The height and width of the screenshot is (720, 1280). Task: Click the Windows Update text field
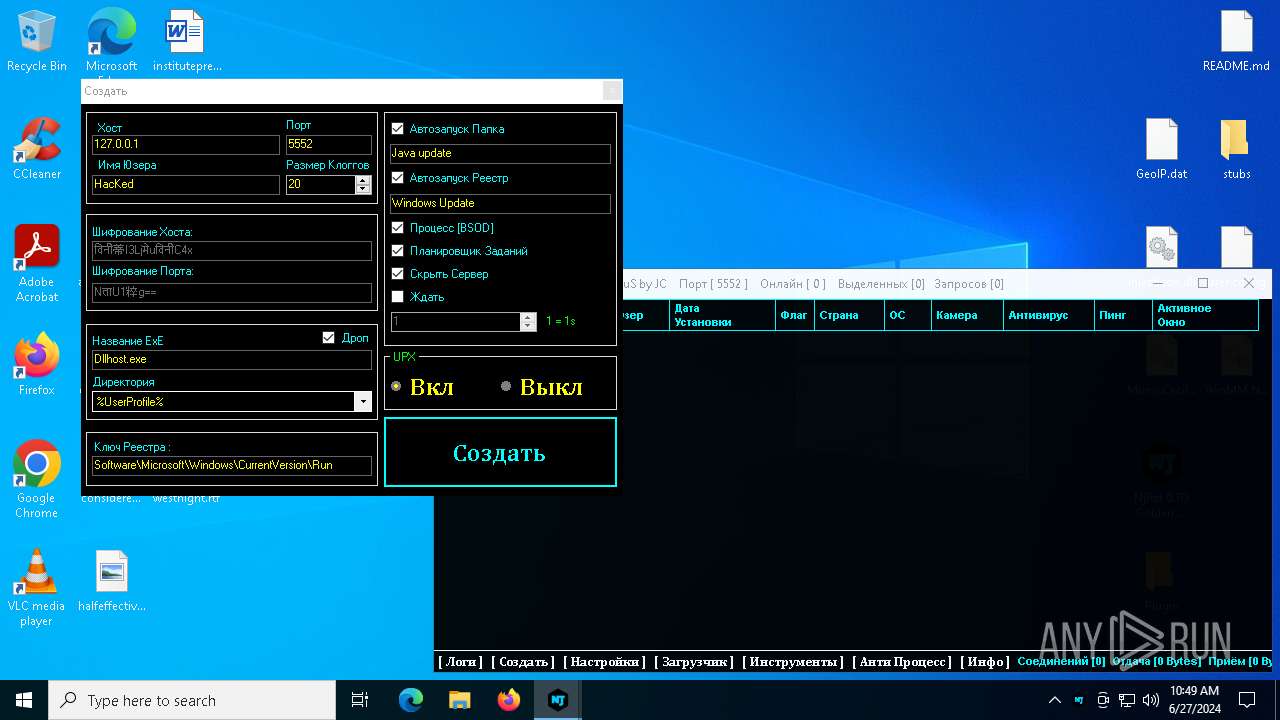(500, 204)
